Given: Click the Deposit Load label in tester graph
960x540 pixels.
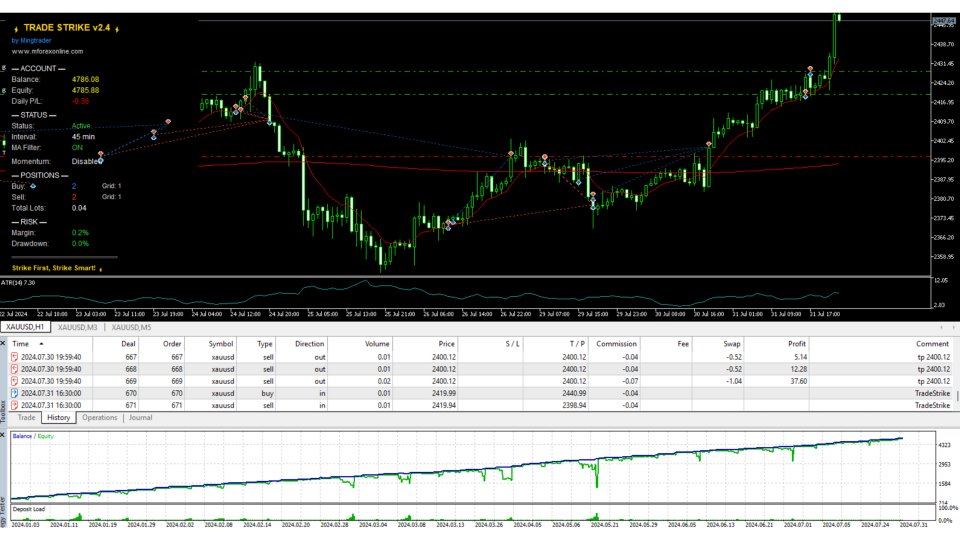Looking at the screenshot, I should pos(29,509).
